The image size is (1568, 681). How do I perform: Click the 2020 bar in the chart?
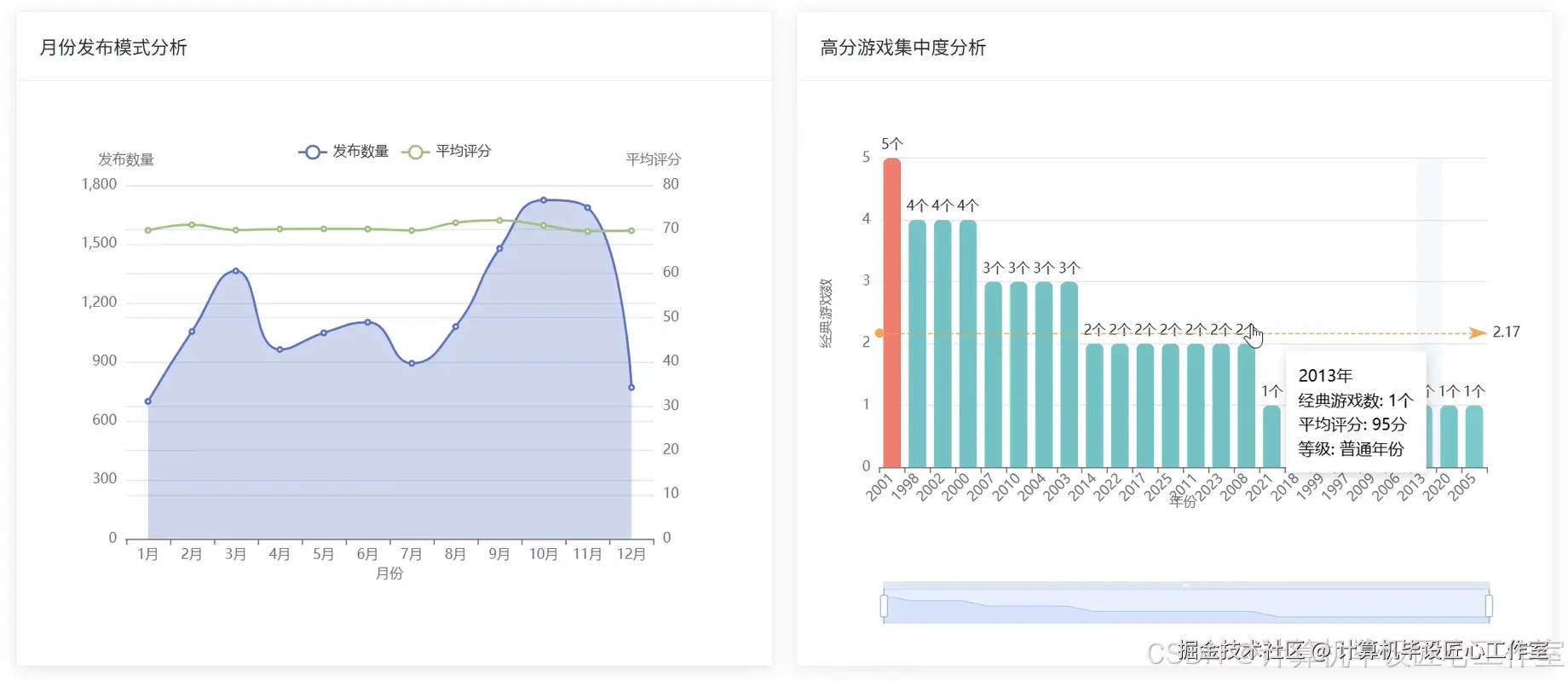tap(1450, 436)
